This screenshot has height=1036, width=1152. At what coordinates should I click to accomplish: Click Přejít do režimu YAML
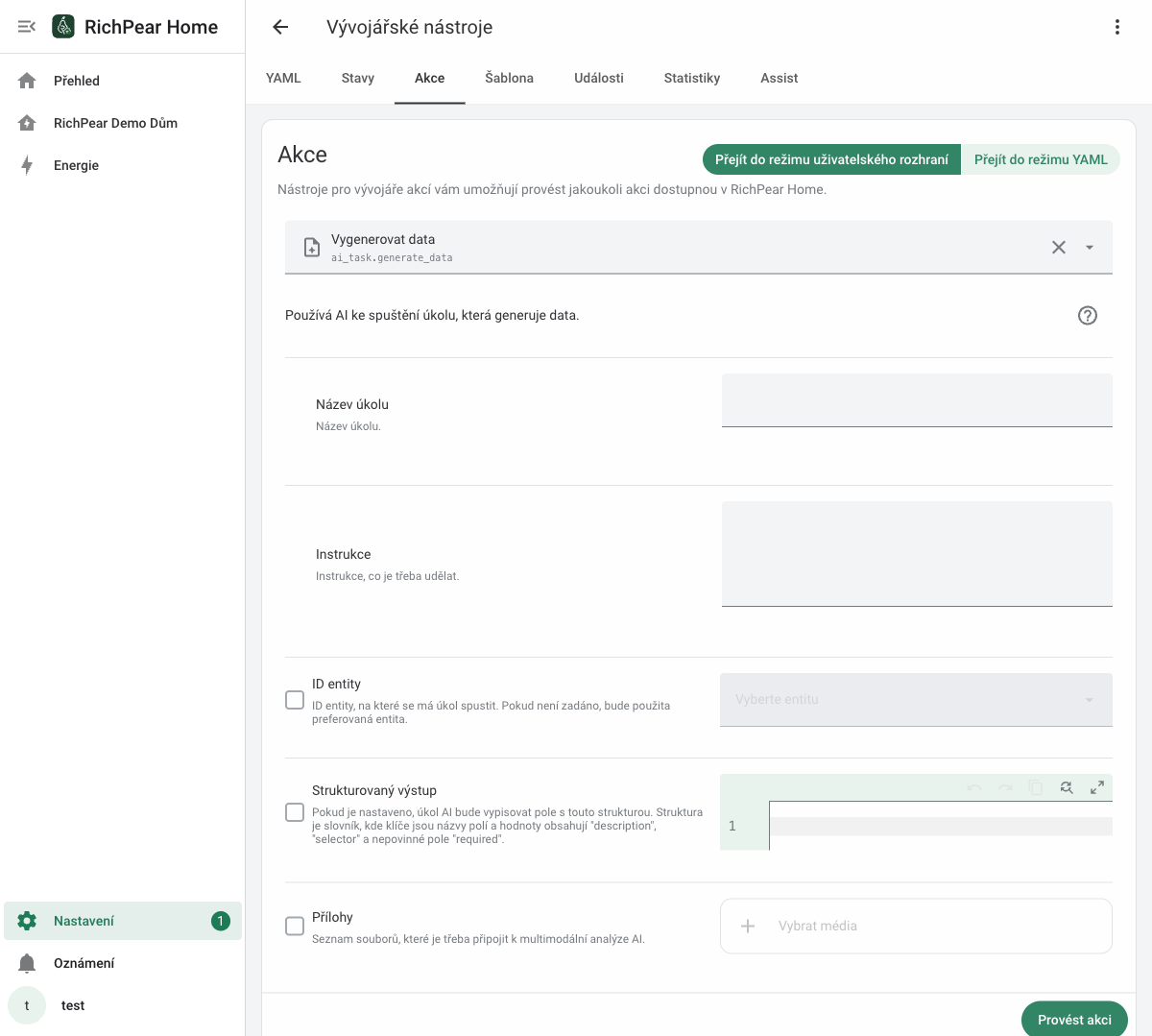1041,159
